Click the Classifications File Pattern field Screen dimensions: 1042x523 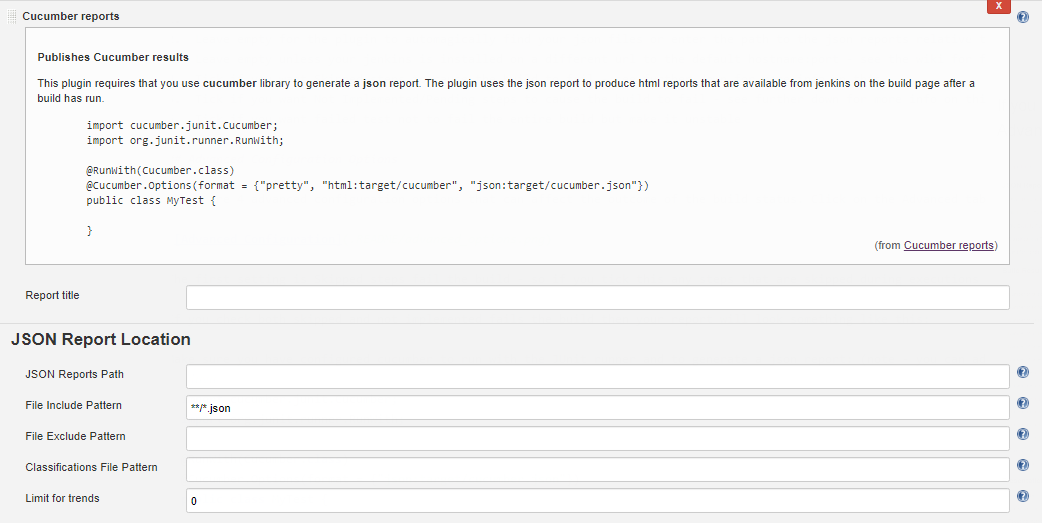[x=597, y=469]
